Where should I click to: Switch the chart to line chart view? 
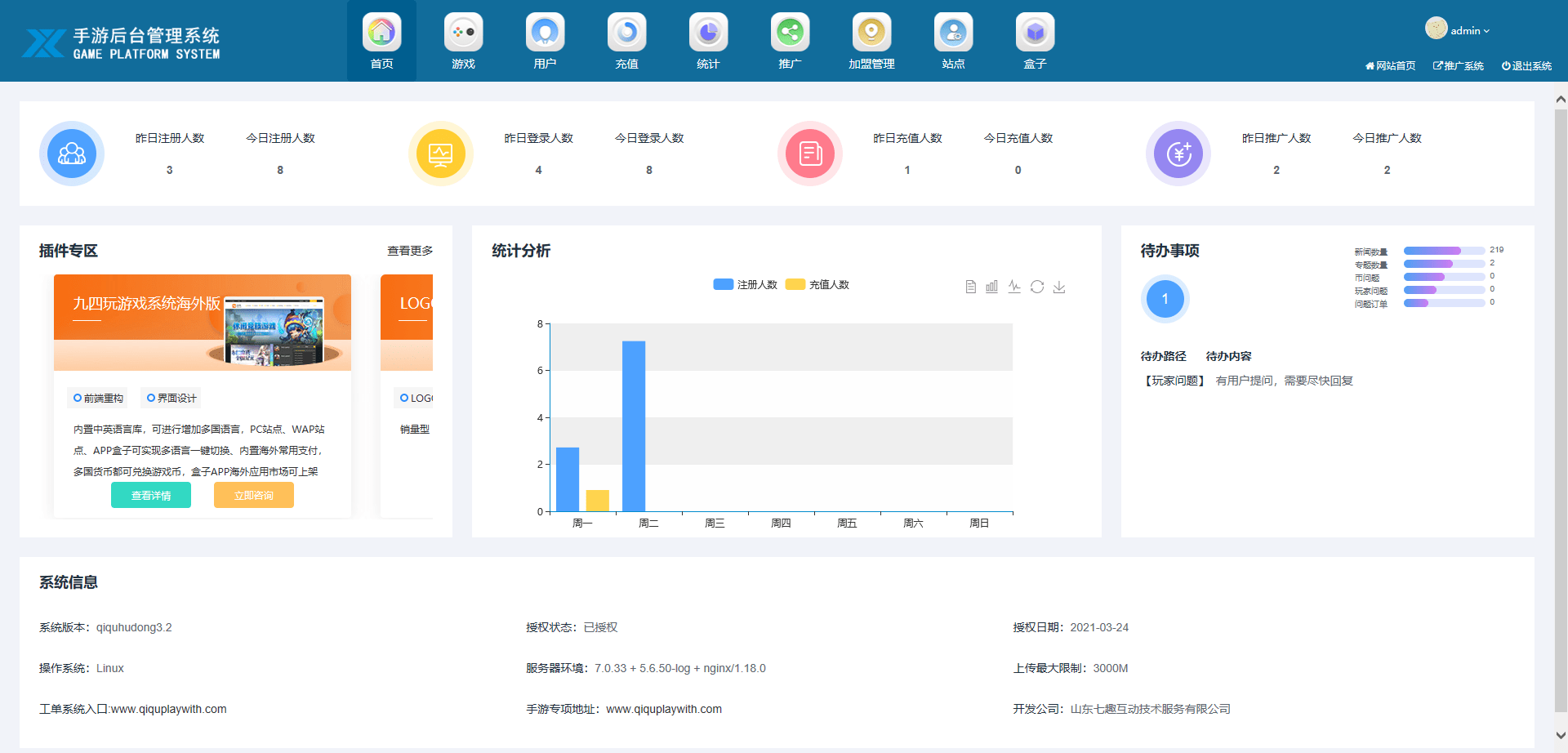coord(1014,287)
